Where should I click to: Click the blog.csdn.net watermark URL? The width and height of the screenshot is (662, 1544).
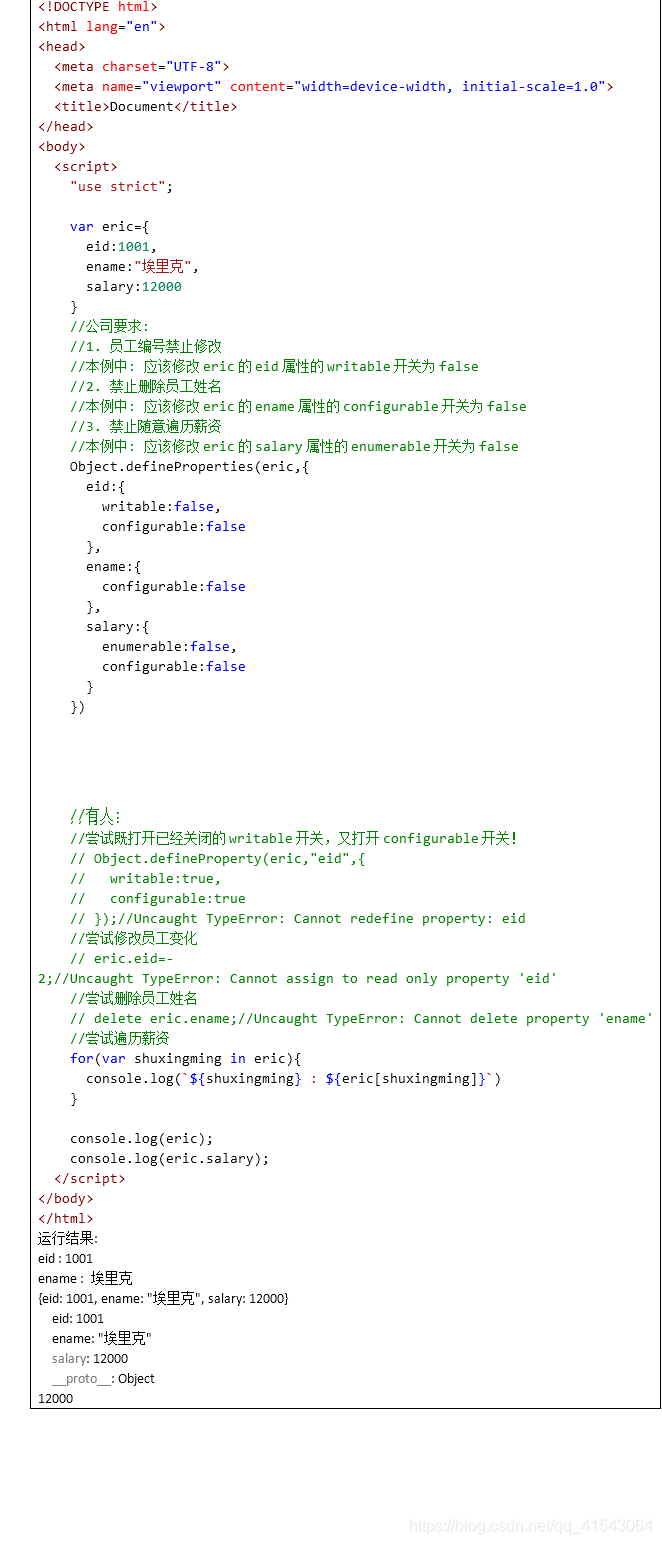tap(531, 1526)
